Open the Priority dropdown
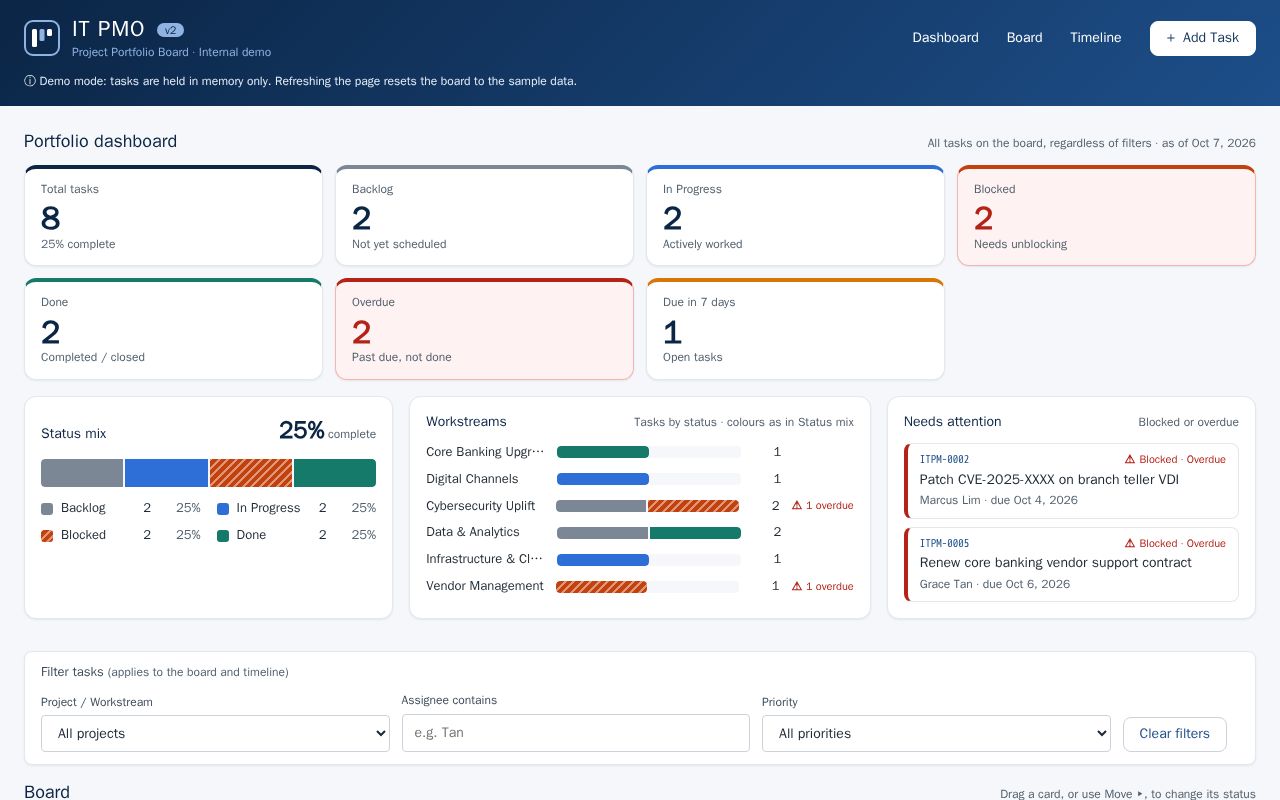The height and width of the screenshot is (800, 1280). [936, 733]
